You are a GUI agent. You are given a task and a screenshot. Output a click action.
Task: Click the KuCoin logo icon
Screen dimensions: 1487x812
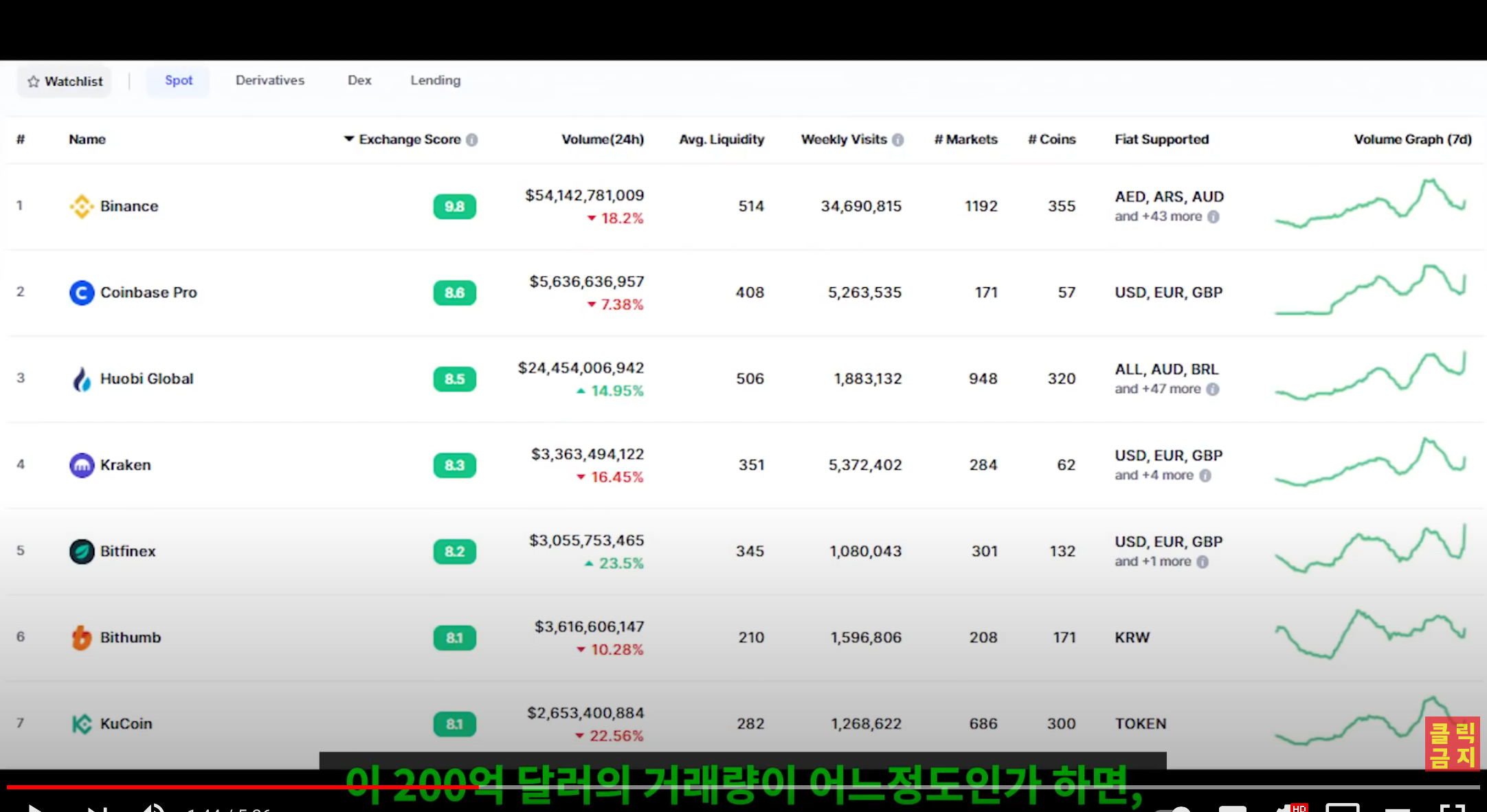pos(82,724)
